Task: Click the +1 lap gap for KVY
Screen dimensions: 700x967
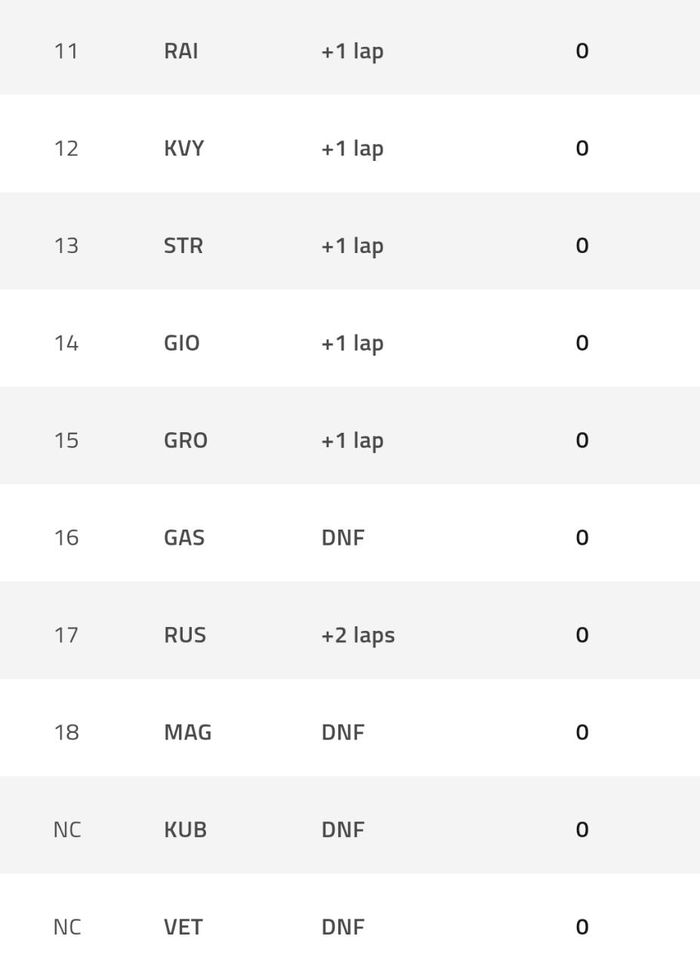Action: click(x=352, y=148)
